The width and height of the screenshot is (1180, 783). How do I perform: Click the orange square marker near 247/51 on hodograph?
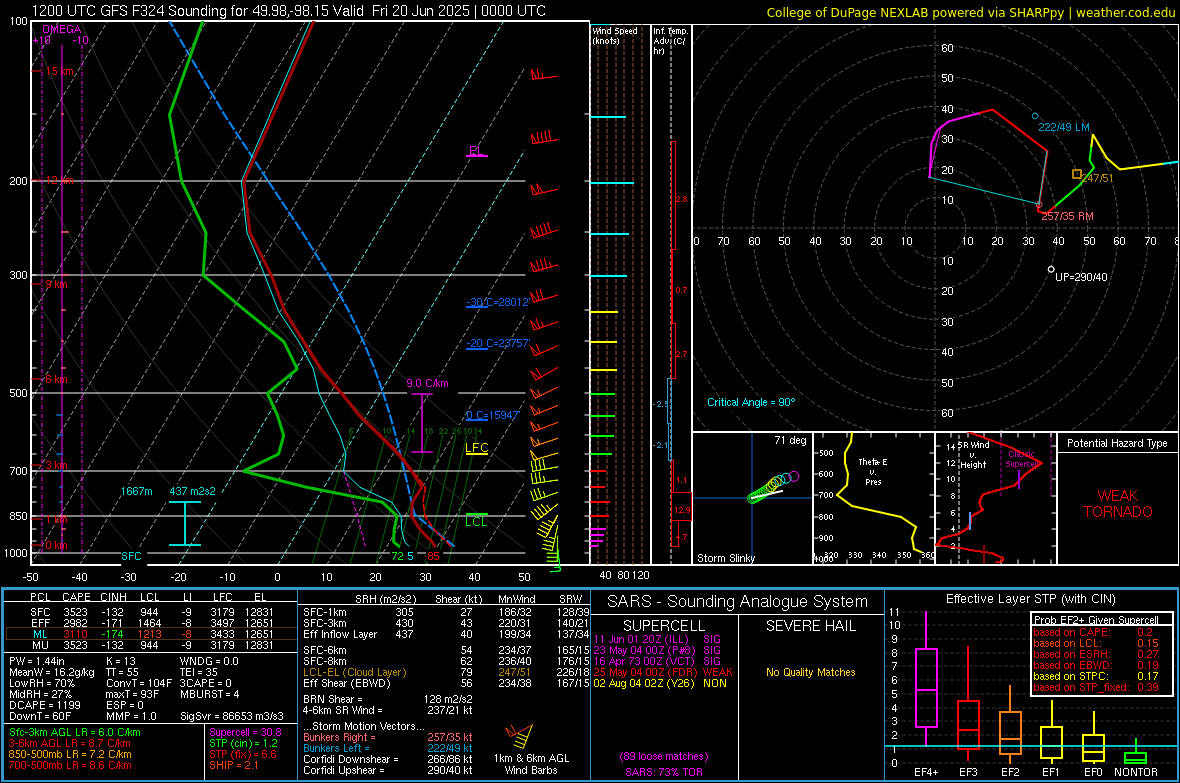pyautogui.click(x=1077, y=174)
